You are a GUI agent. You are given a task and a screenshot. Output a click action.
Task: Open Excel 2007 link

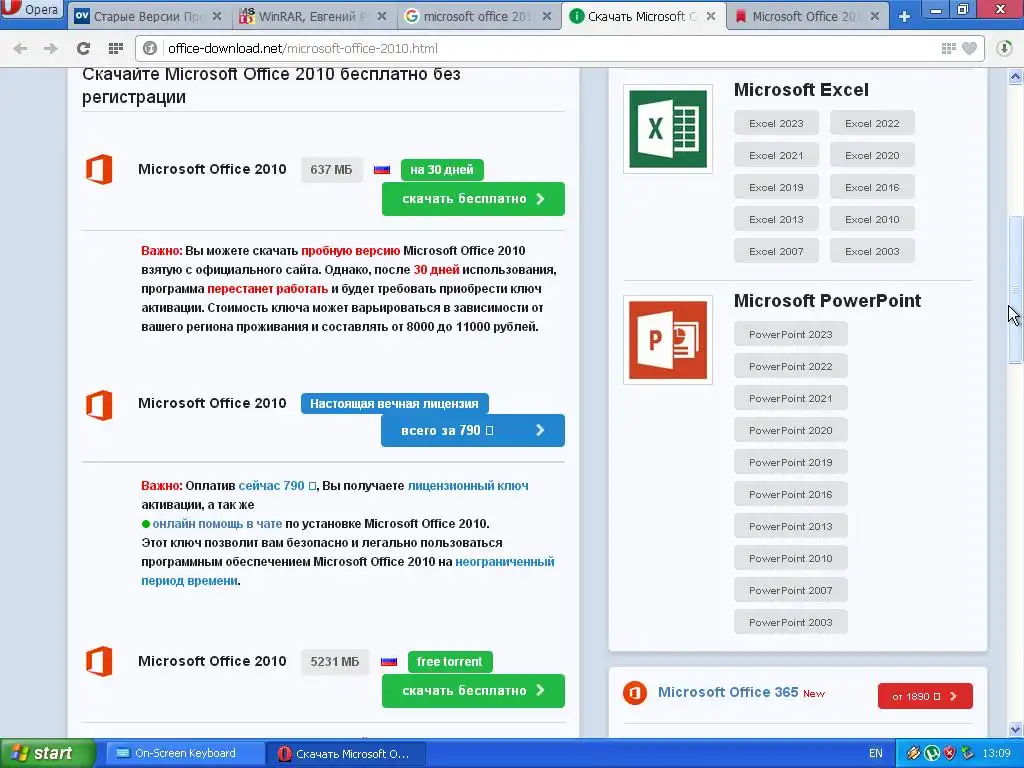pos(776,251)
